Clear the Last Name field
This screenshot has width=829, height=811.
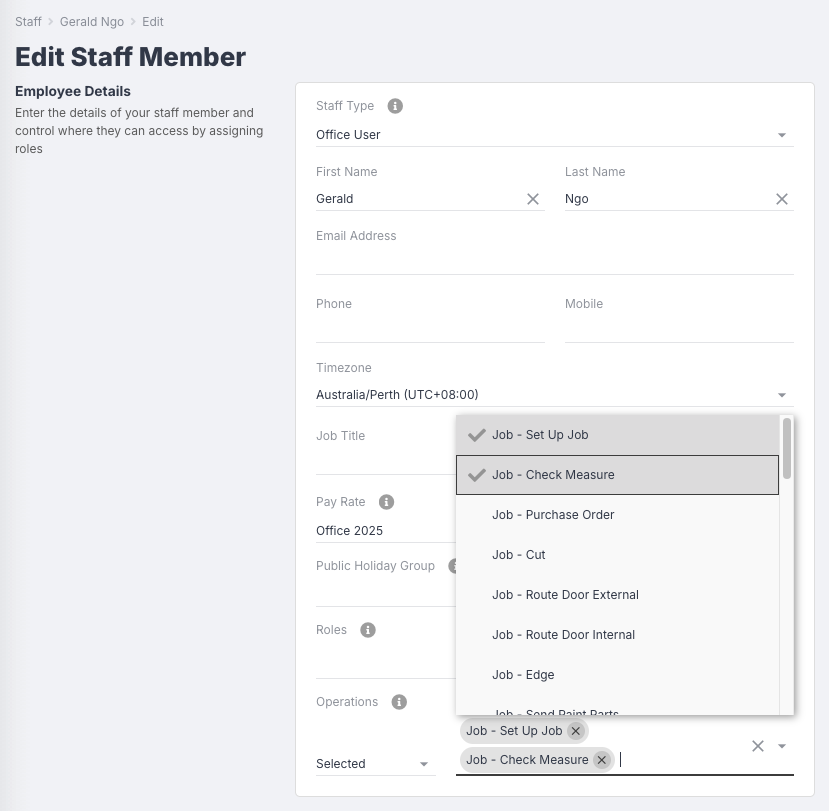tap(782, 199)
